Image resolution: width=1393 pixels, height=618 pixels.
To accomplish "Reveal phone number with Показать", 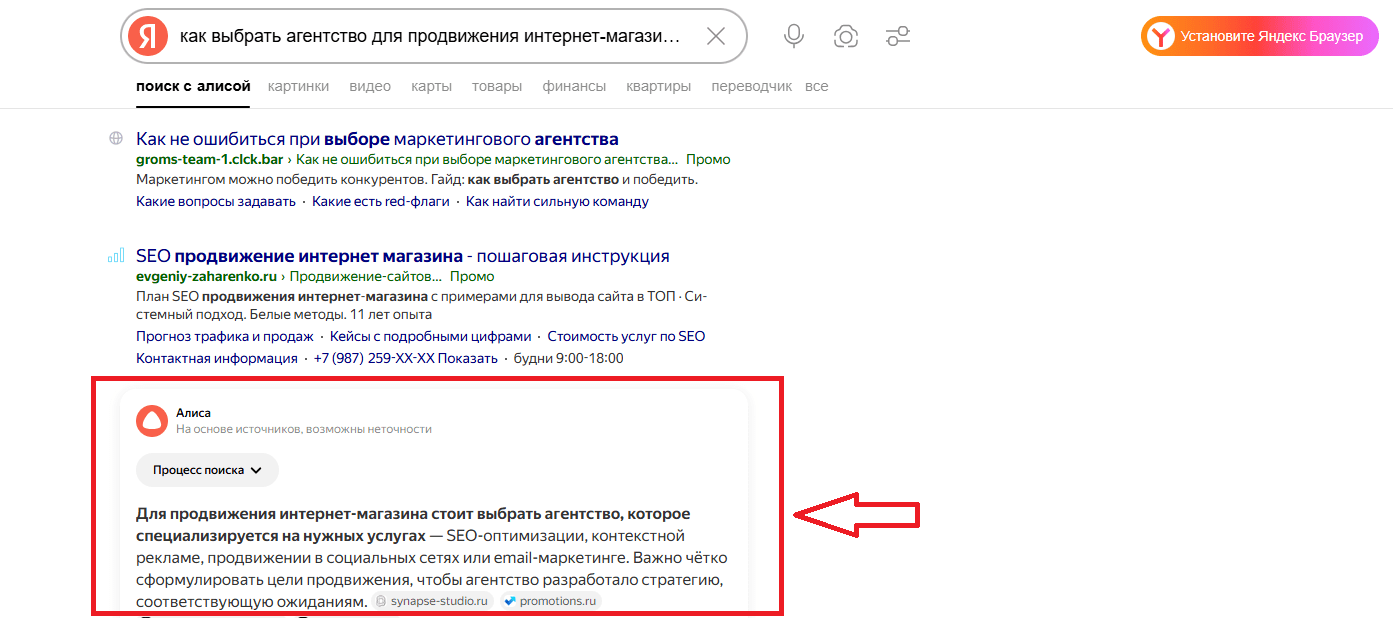I will tap(467, 358).
